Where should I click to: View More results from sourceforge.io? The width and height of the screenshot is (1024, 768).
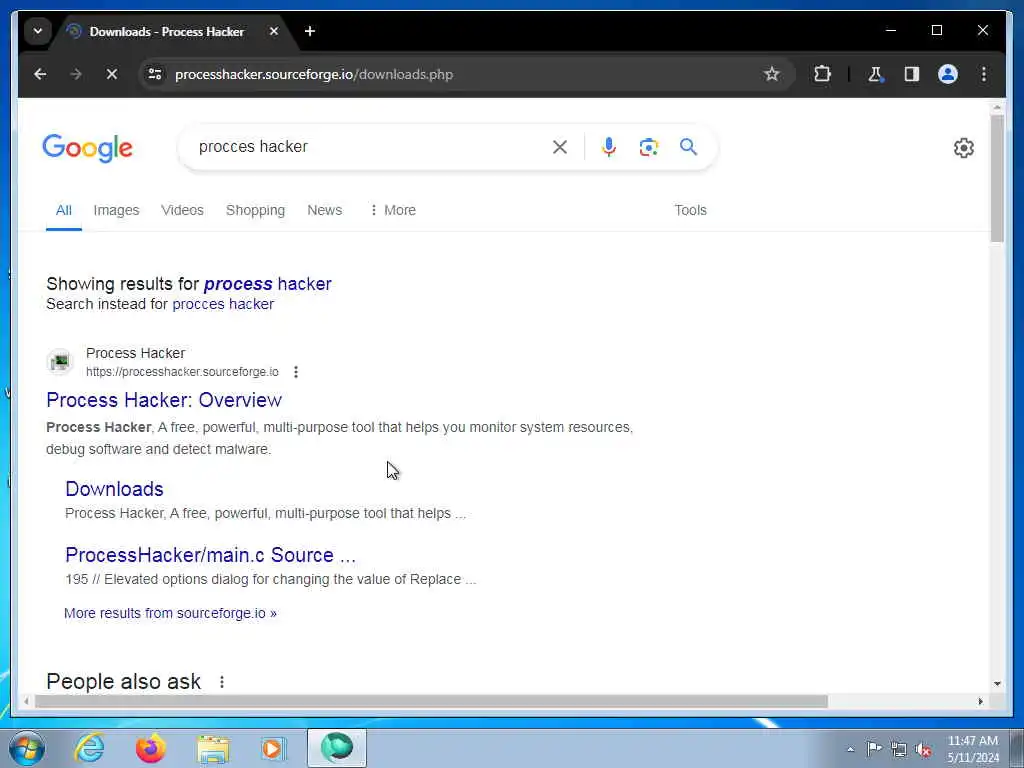click(170, 613)
